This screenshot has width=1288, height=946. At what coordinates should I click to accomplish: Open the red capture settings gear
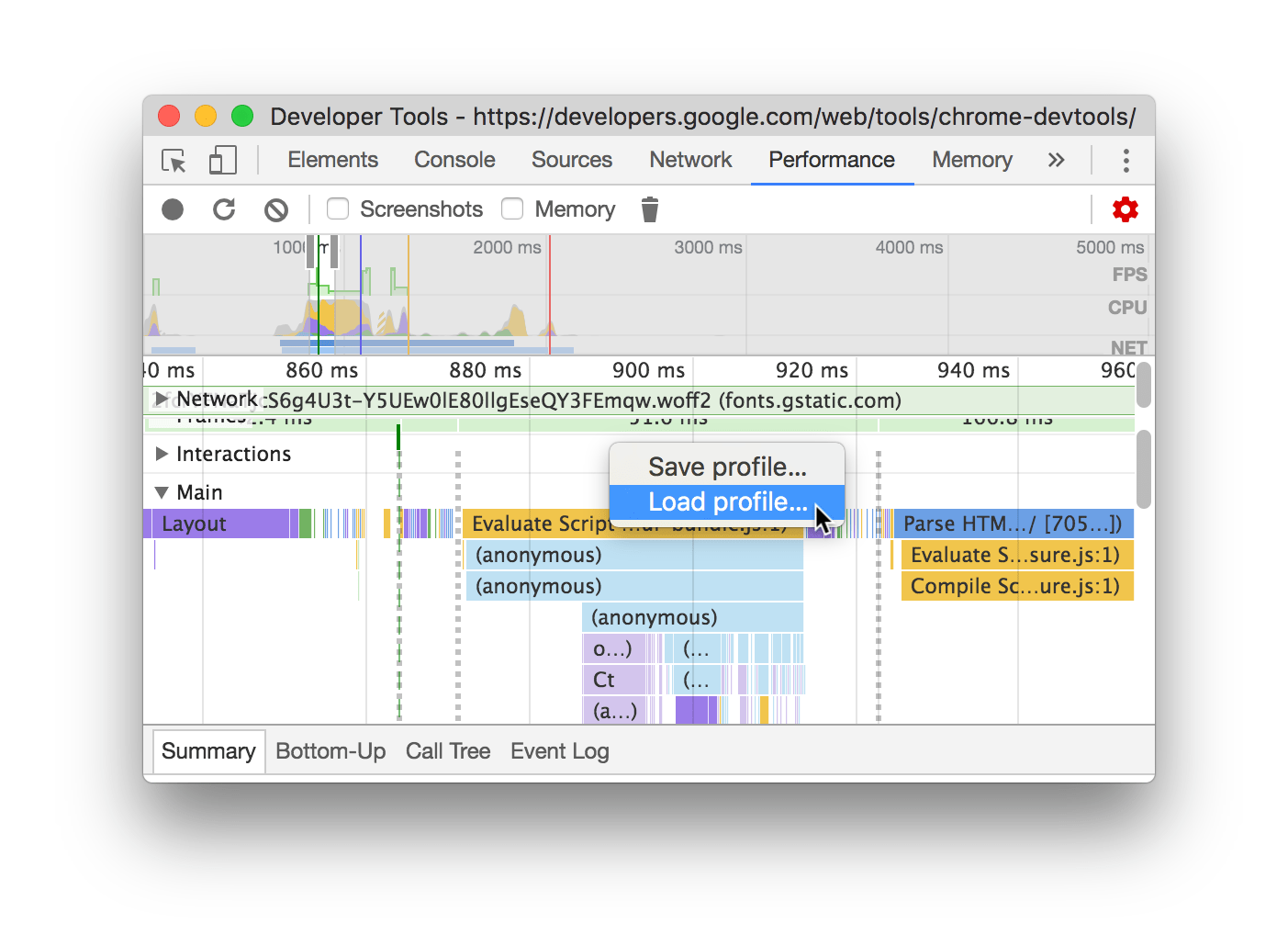pos(1125,210)
